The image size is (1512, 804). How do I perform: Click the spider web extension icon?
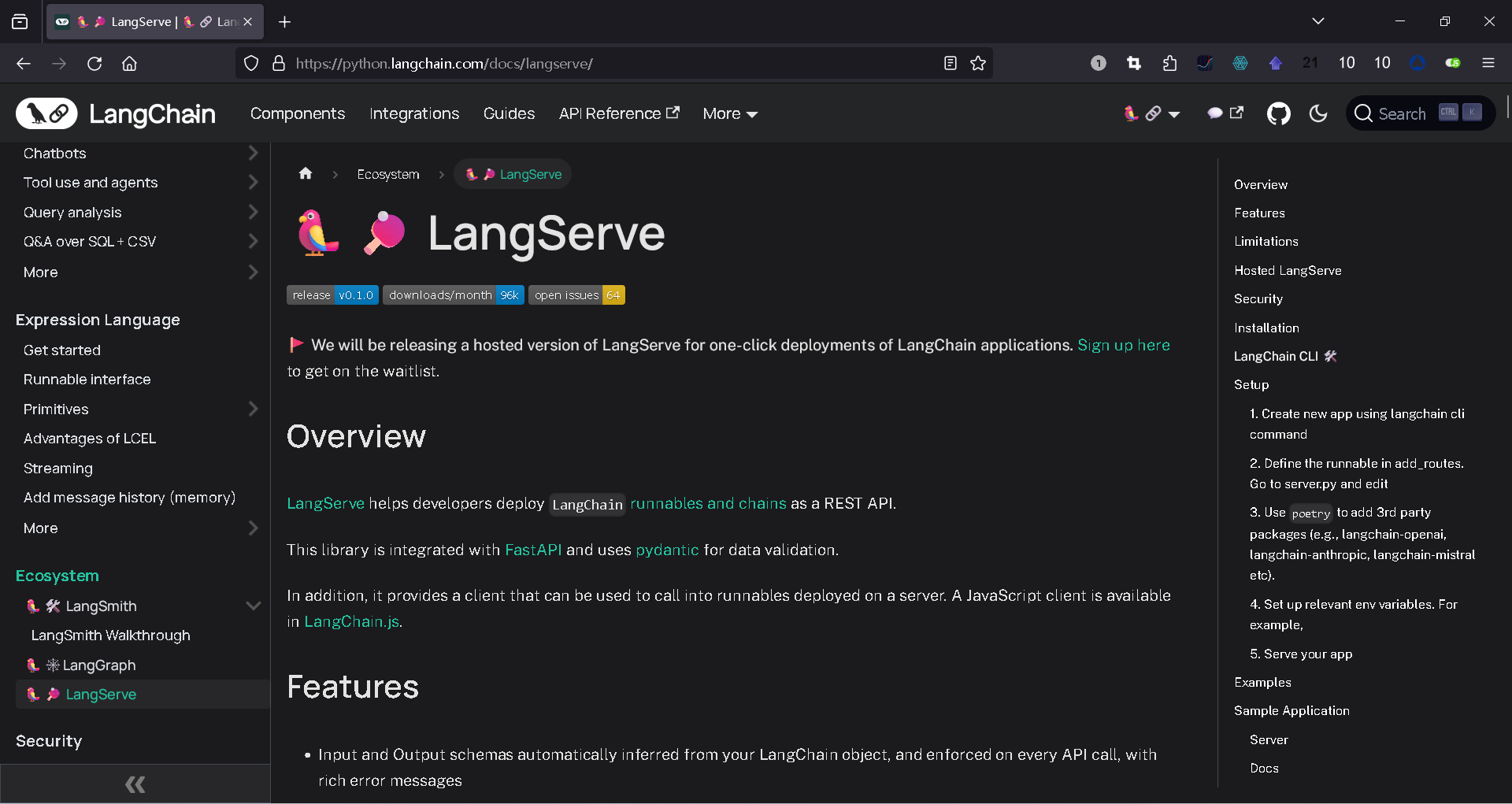pyautogui.click(x=1240, y=64)
